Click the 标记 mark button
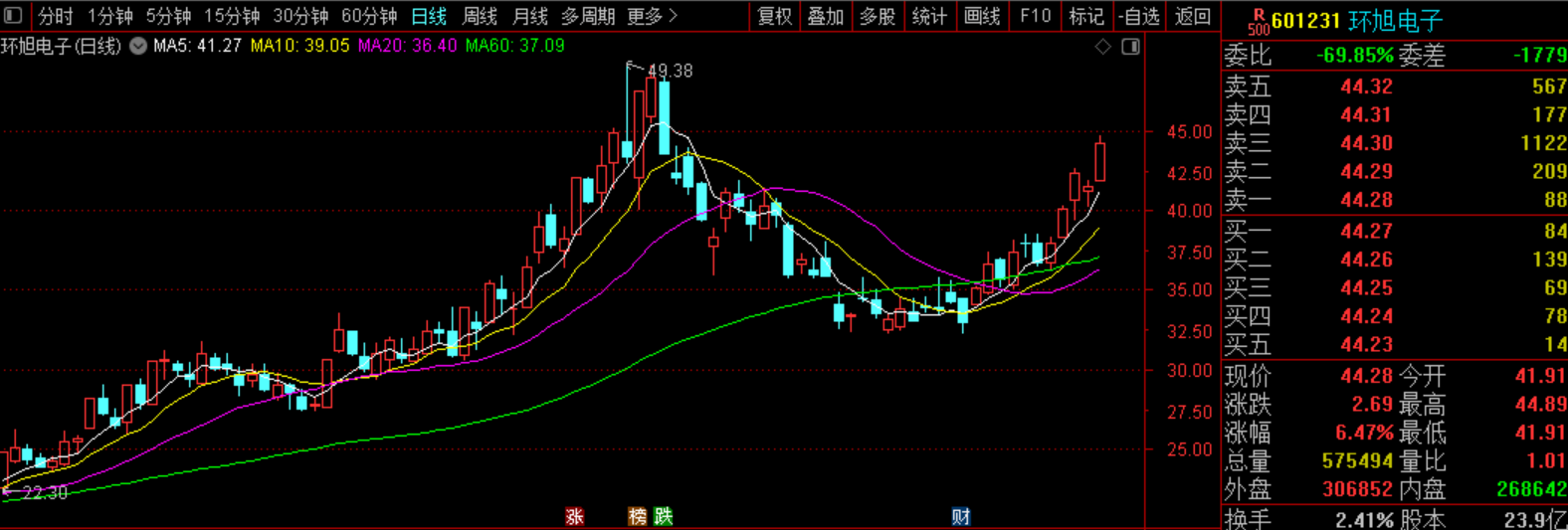 (1085, 16)
